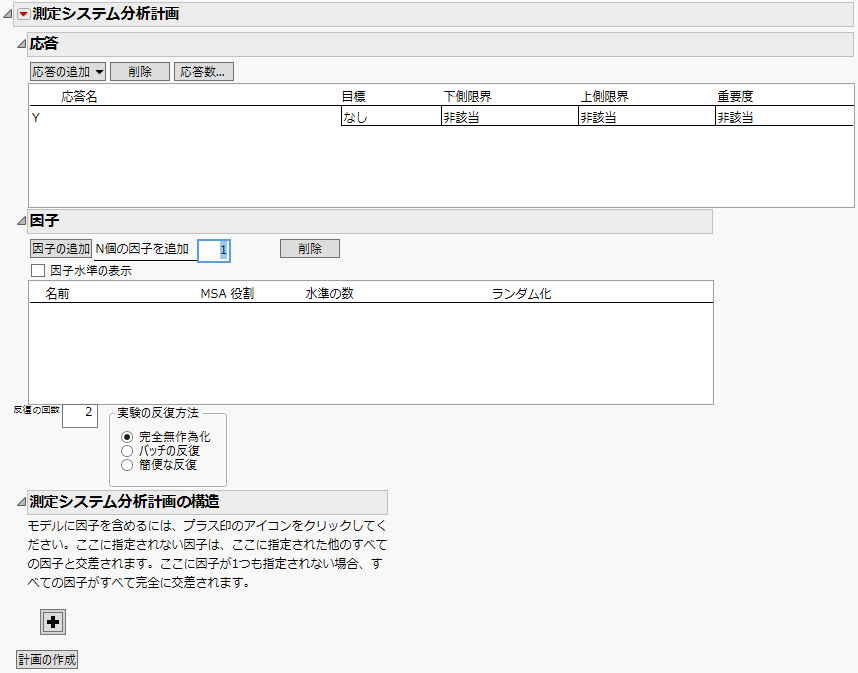Select the バッチの反復 replication method
The height and width of the screenshot is (673, 858).
(127, 450)
